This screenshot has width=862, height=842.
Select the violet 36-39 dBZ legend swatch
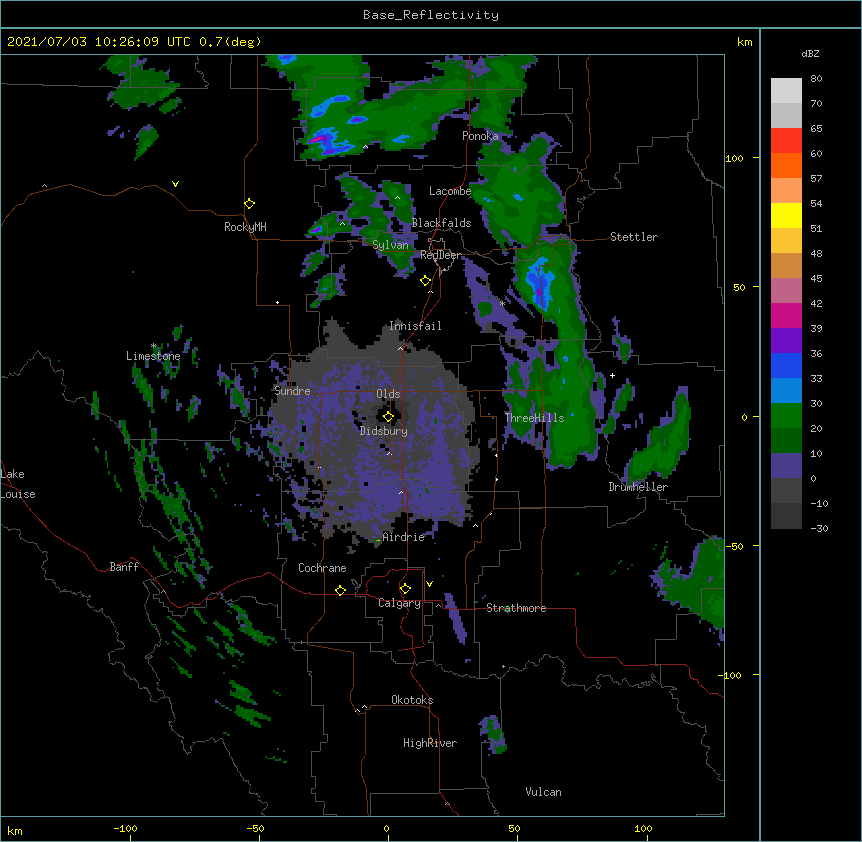[x=786, y=340]
